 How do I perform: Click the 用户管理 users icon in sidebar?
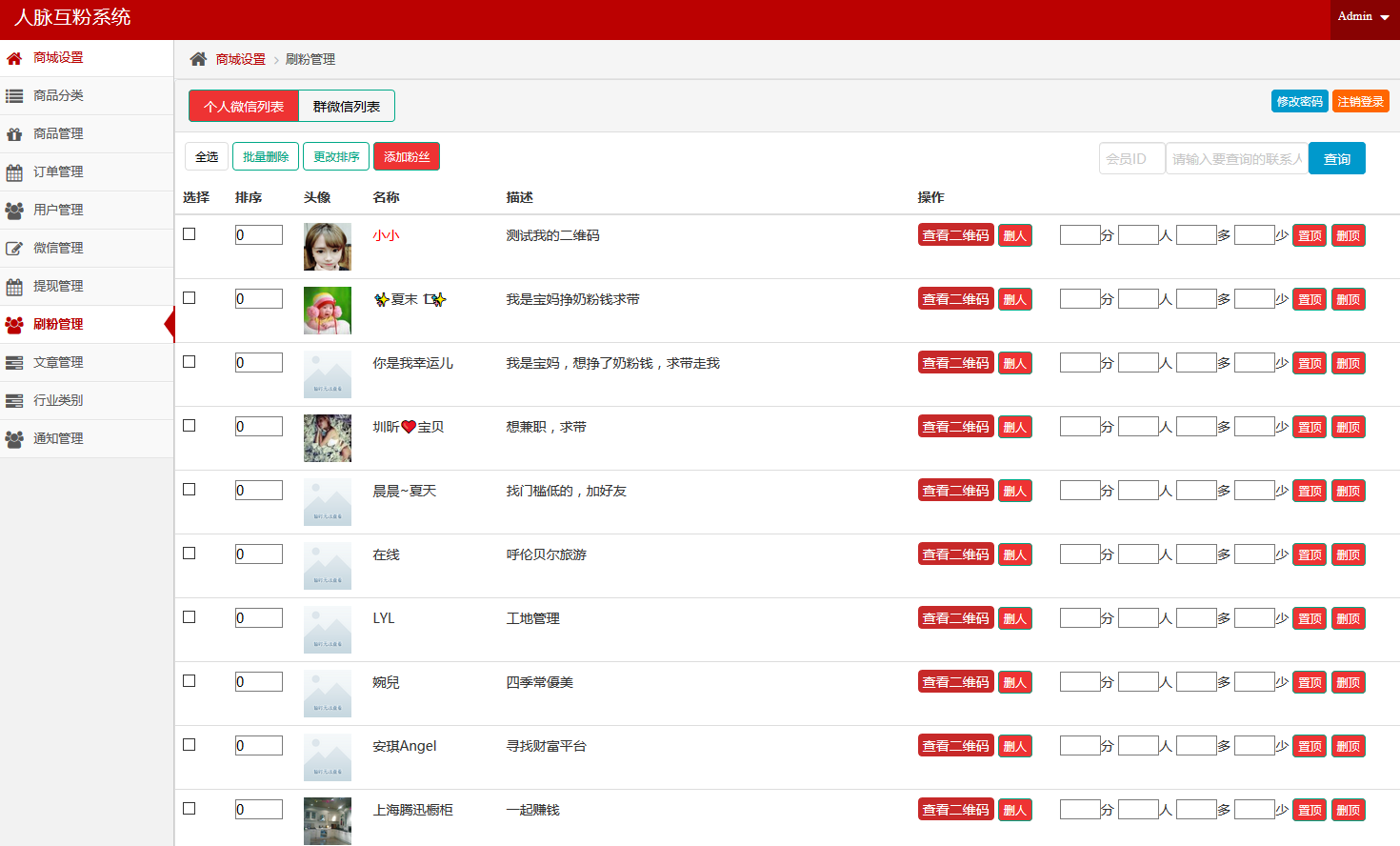pyautogui.click(x=14, y=211)
